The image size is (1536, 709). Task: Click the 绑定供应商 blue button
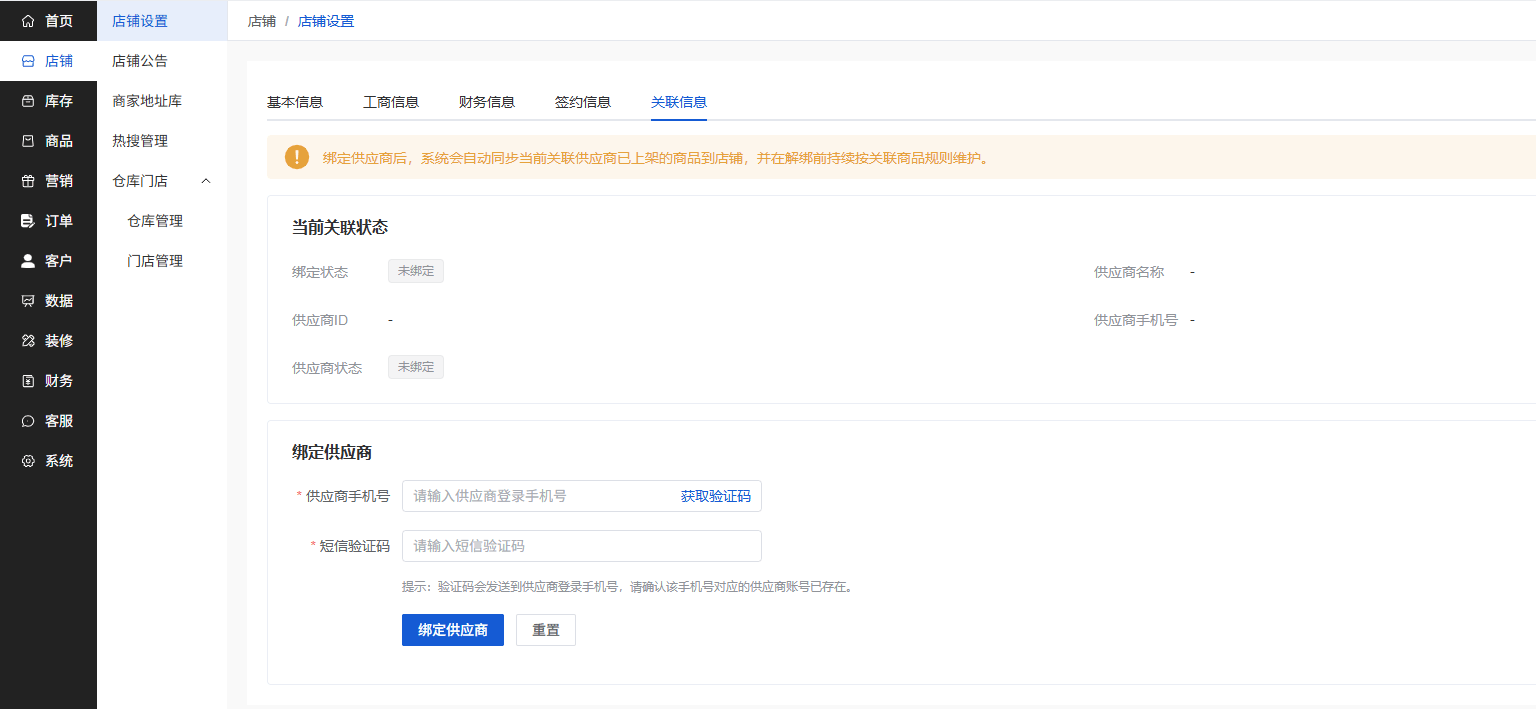click(x=453, y=630)
